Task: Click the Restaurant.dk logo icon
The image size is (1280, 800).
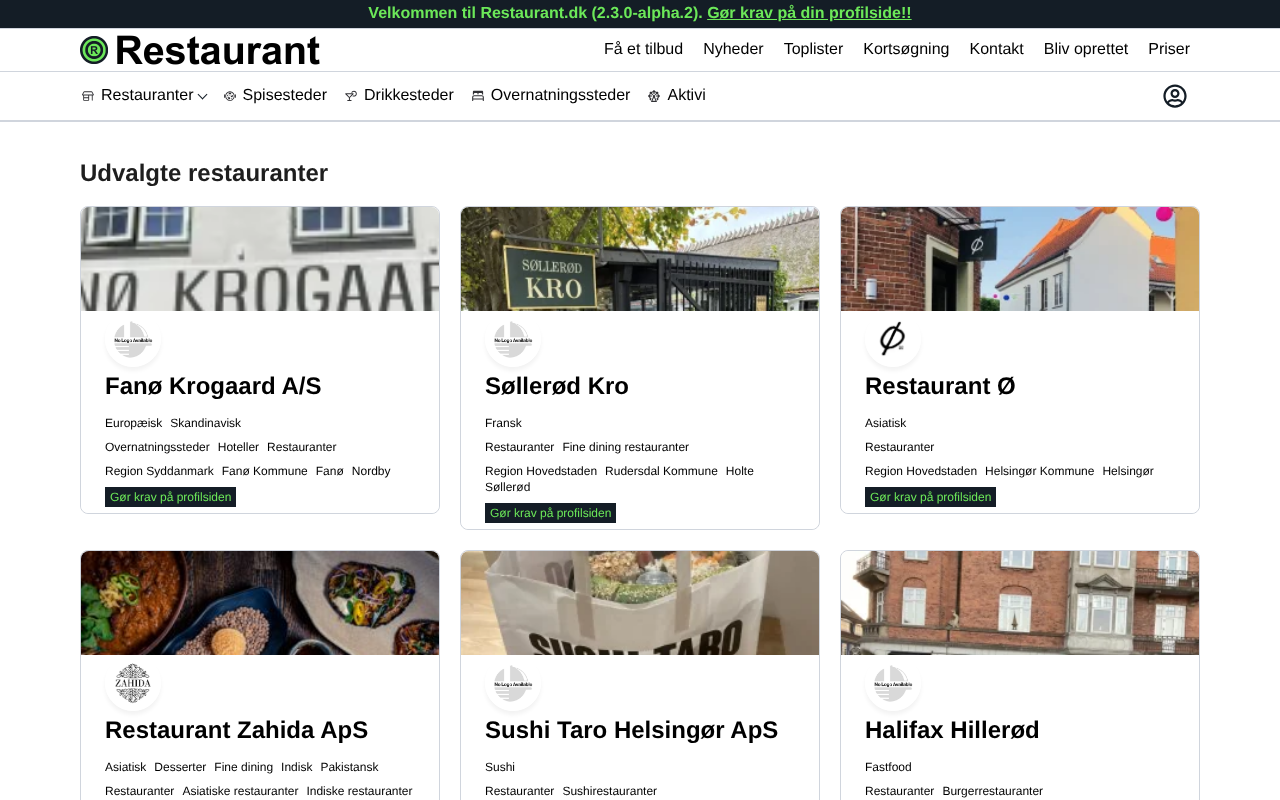Action: point(94,50)
